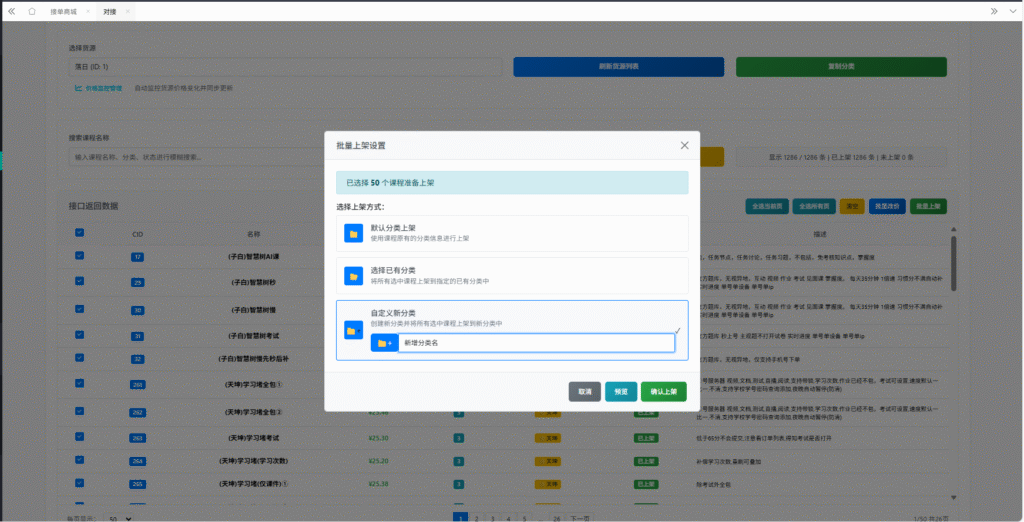Click the 确认上架 button
Image resolution: width=1024 pixels, height=522 pixels.
click(663, 391)
